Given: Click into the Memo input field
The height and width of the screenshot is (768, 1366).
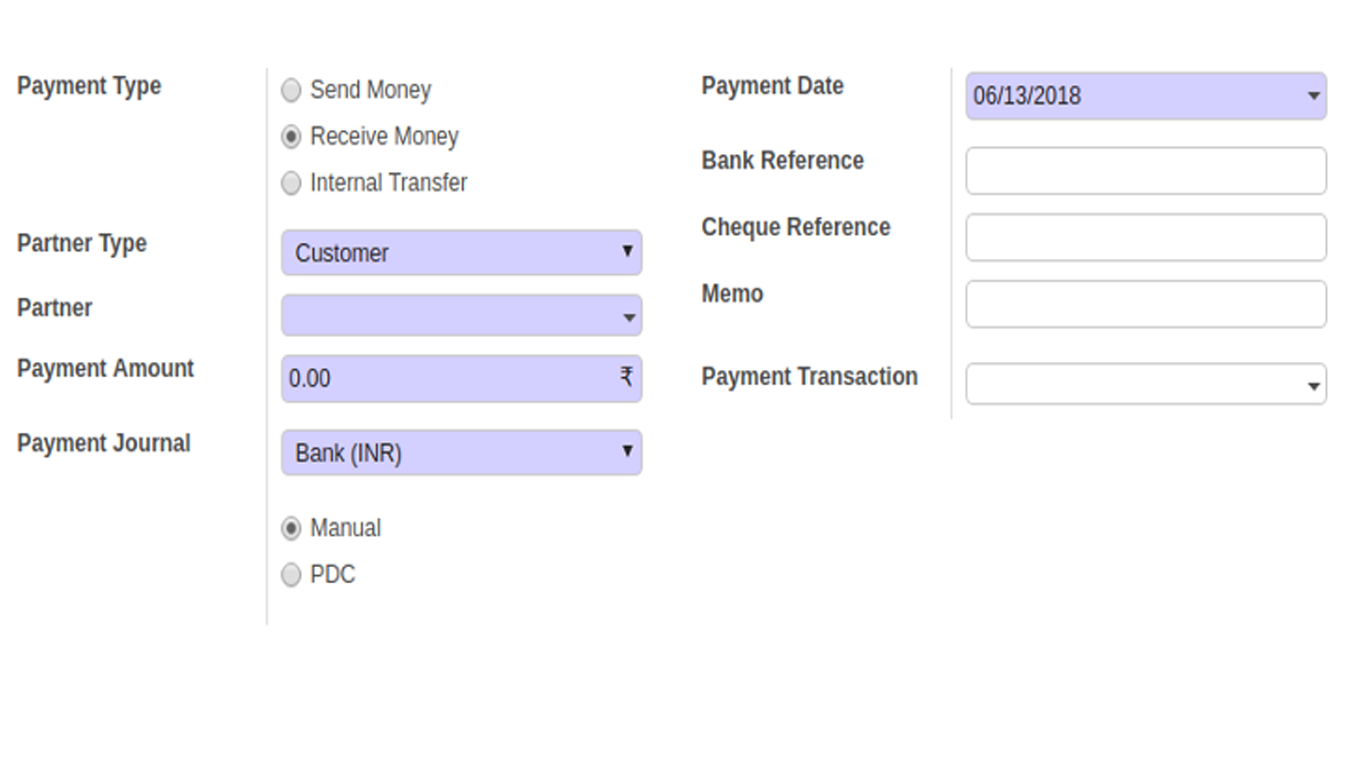Looking at the screenshot, I should (x=1146, y=304).
